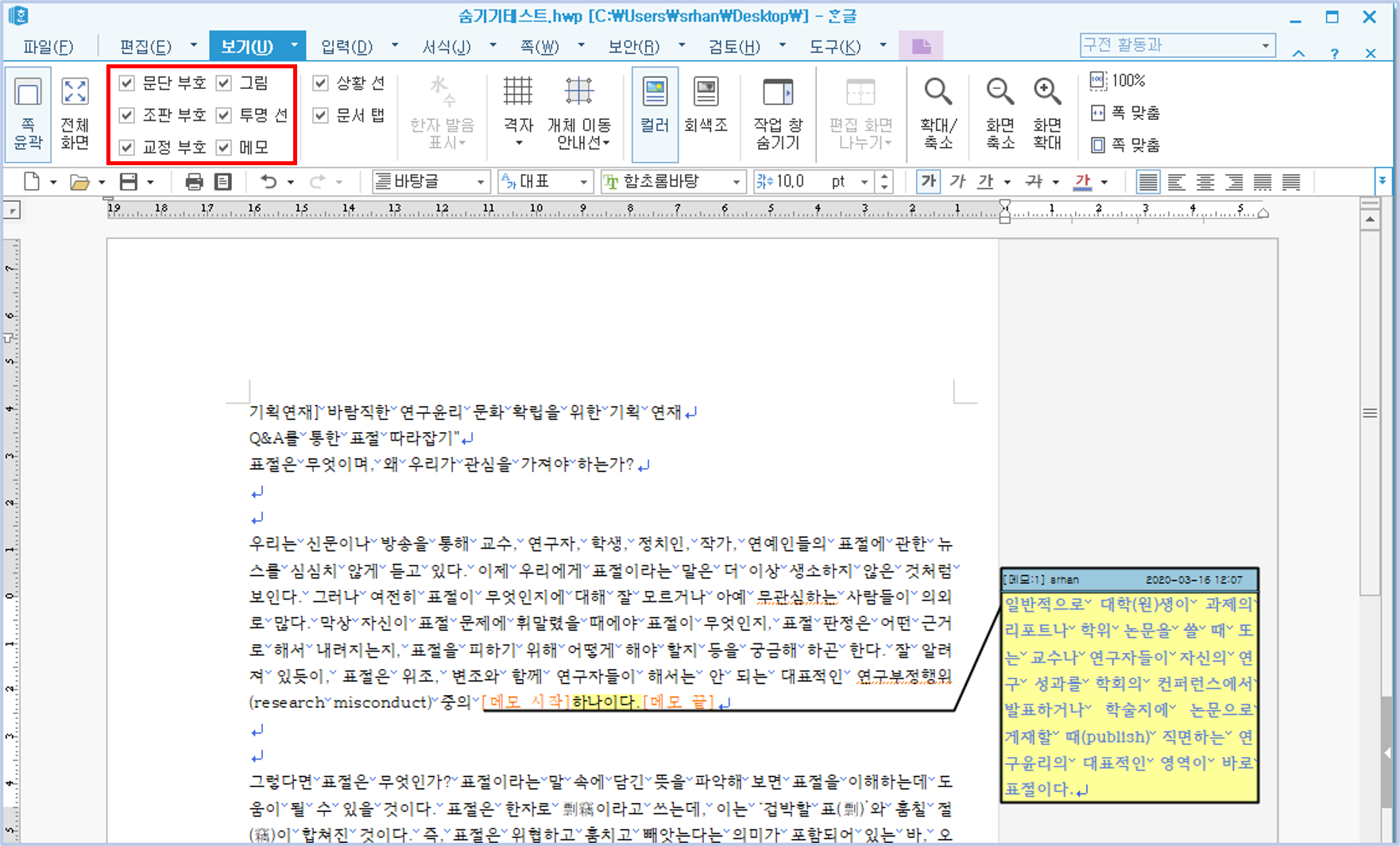Image resolution: width=1400 pixels, height=846 pixels.
Task: Toggle 그림 checkbox
Action: (x=224, y=83)
